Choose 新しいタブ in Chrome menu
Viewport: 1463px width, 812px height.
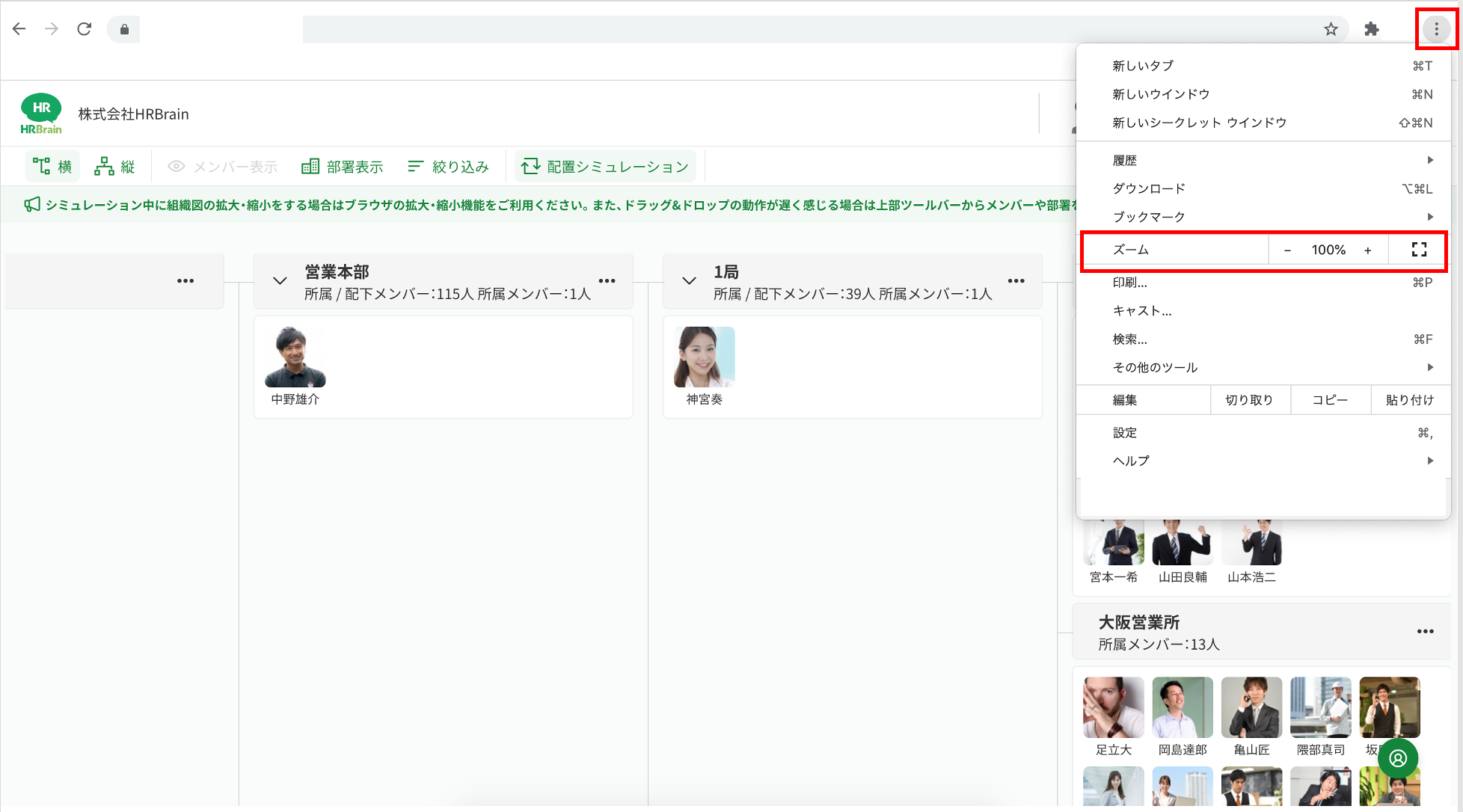[1263, 66]
